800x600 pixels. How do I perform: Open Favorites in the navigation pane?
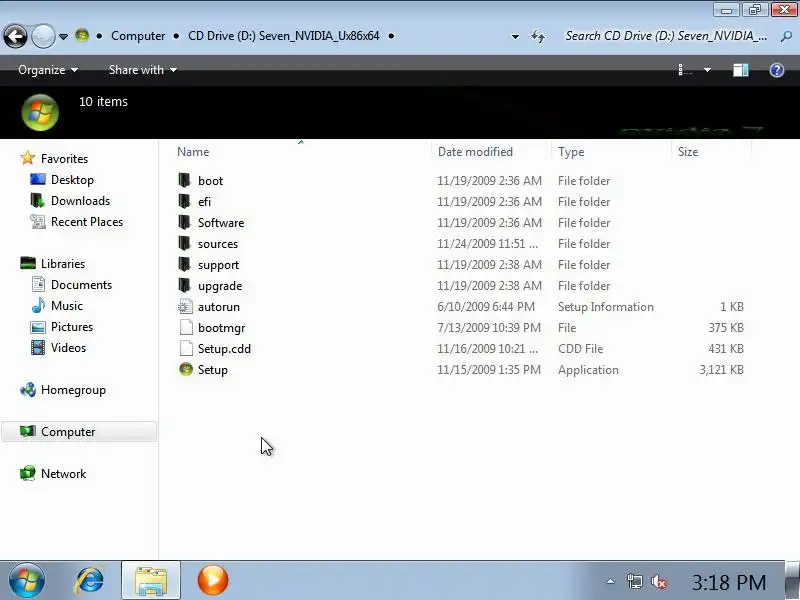click(64, 159)
